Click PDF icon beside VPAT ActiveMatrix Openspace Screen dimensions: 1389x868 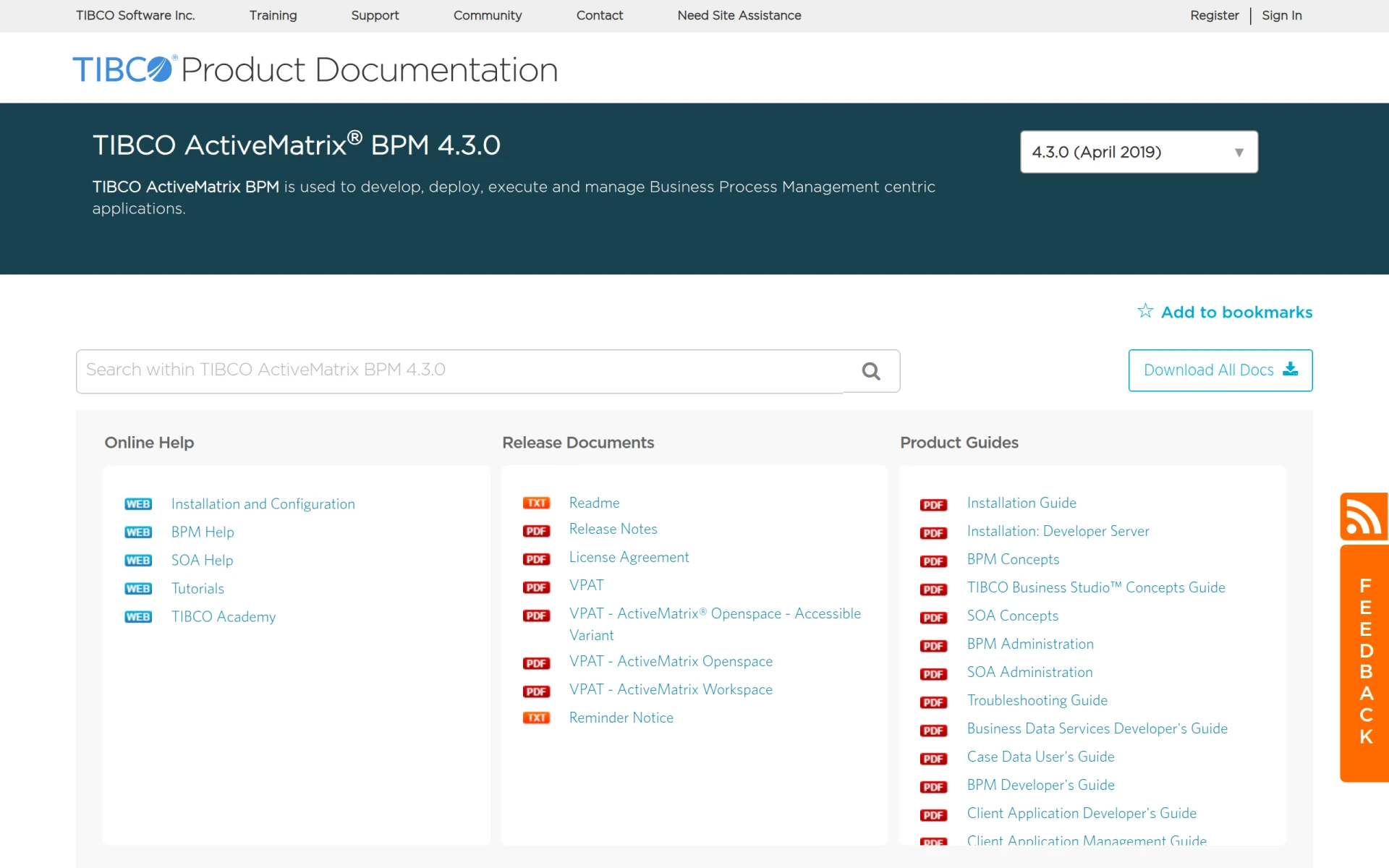(x=536, y=663)
